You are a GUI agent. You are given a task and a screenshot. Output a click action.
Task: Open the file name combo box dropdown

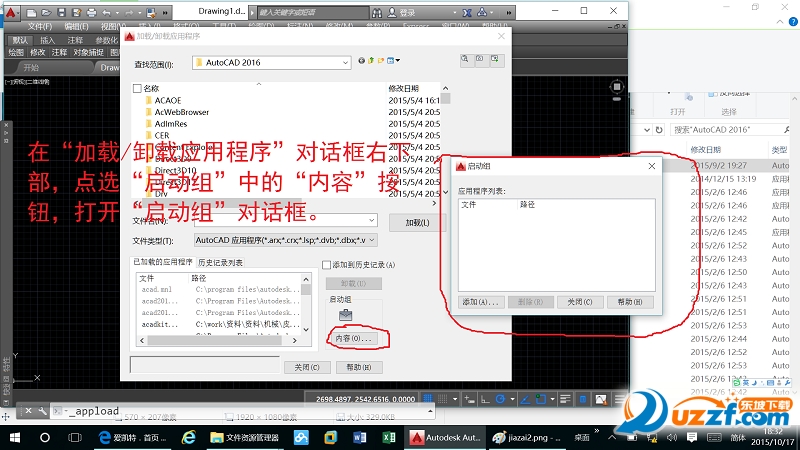click(x=371, y=220)
